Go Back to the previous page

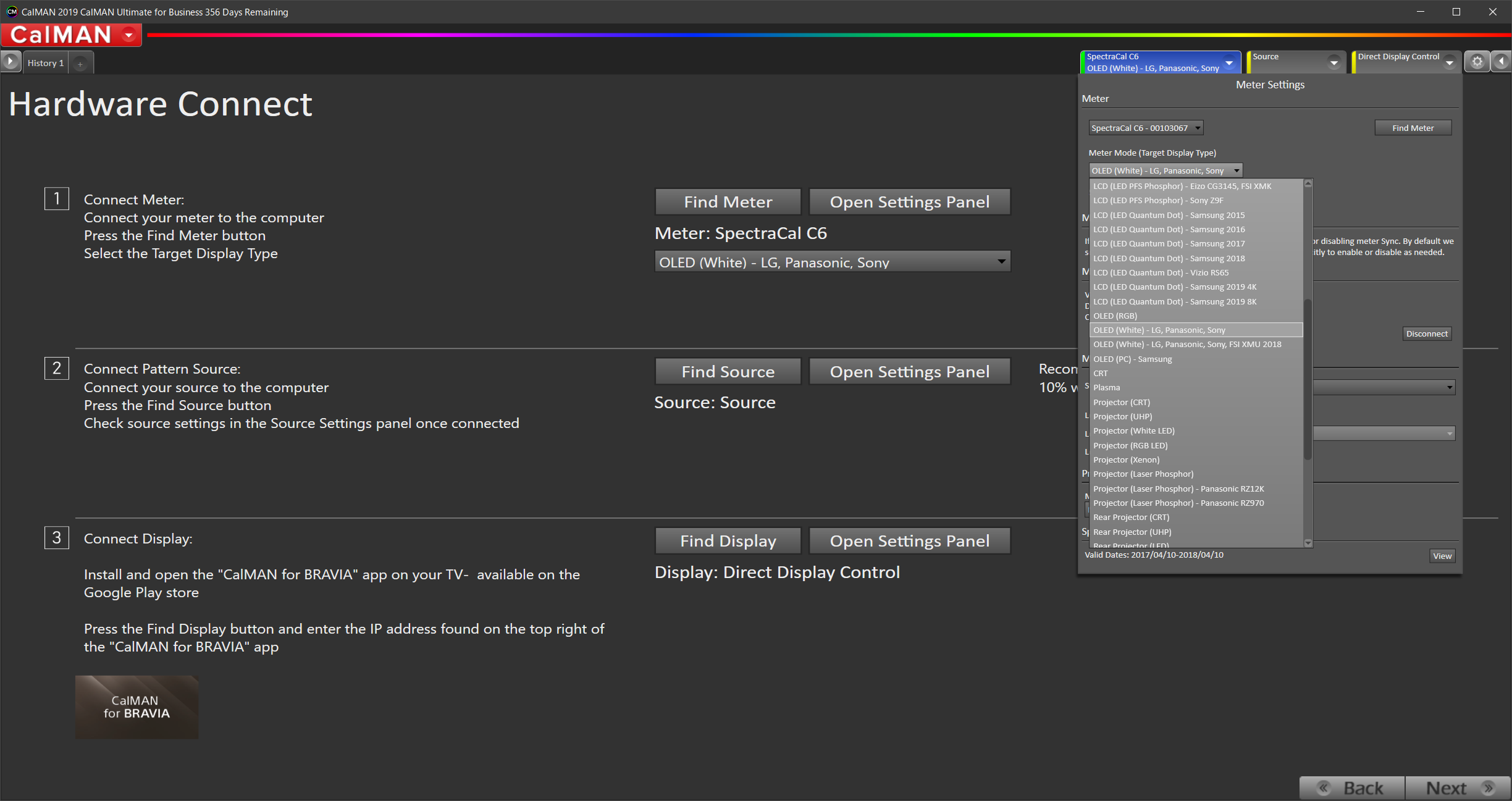tap(1352, 789)
